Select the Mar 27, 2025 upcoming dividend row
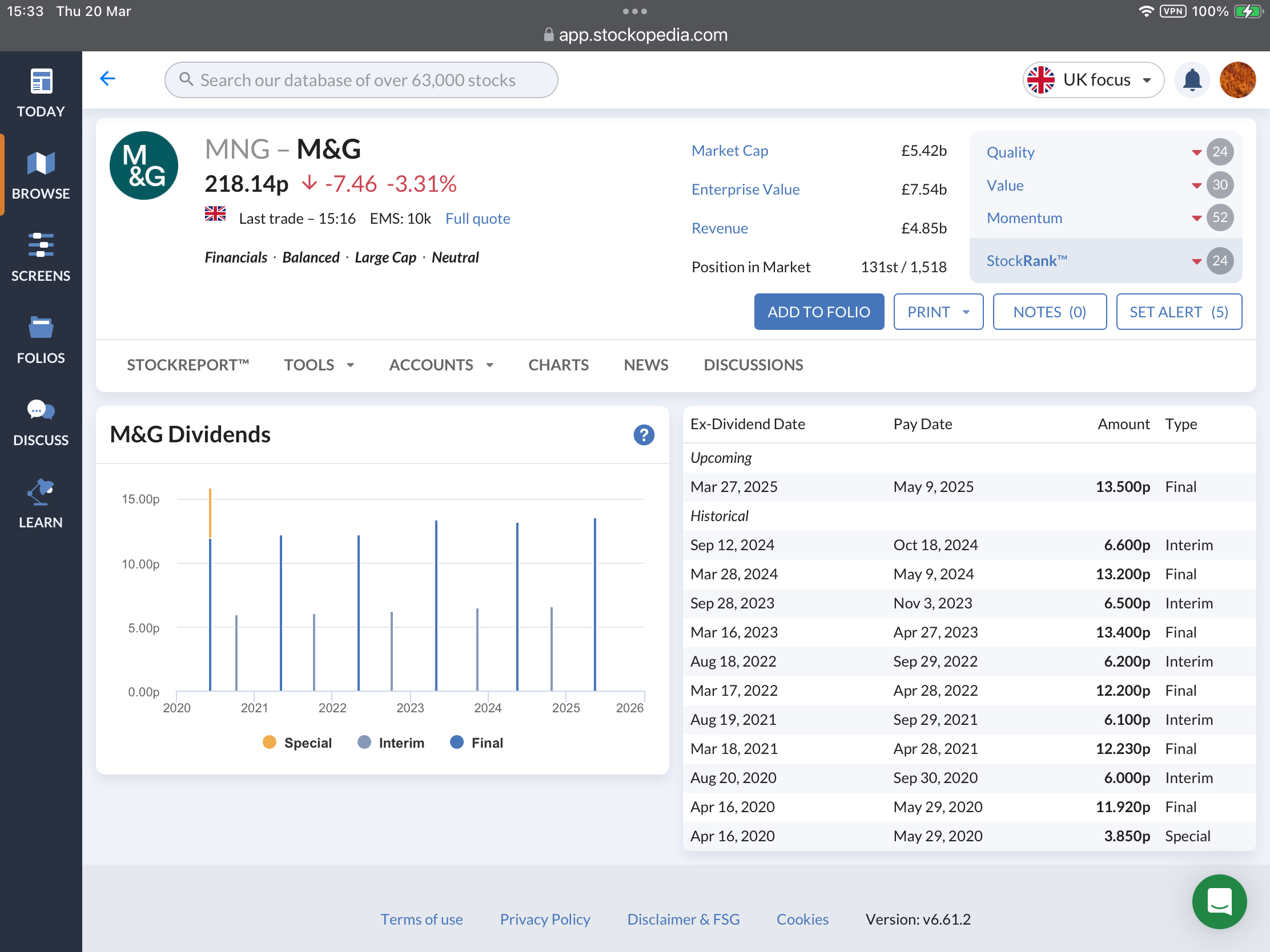Image resolution: width=1270 pixels, height=952 pixels. [x=968, y=487]
